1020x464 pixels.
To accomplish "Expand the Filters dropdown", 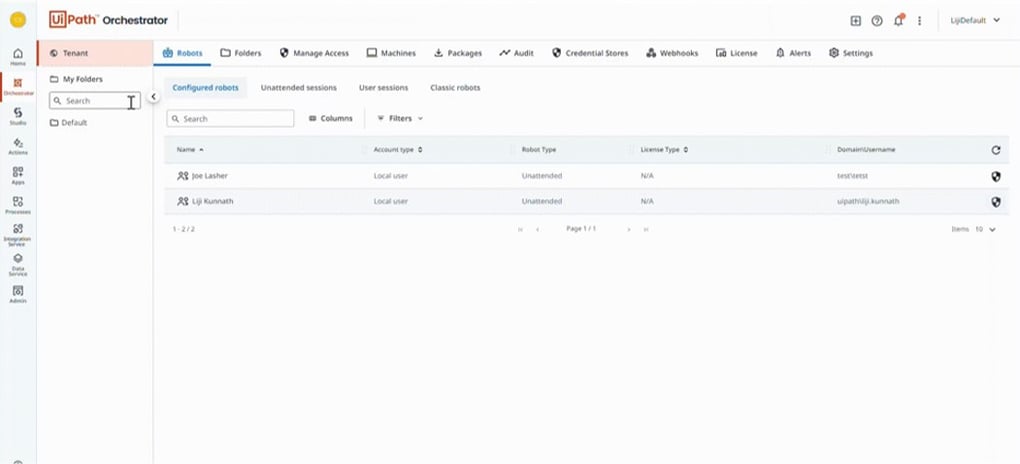I will click(x=400, y=118).
